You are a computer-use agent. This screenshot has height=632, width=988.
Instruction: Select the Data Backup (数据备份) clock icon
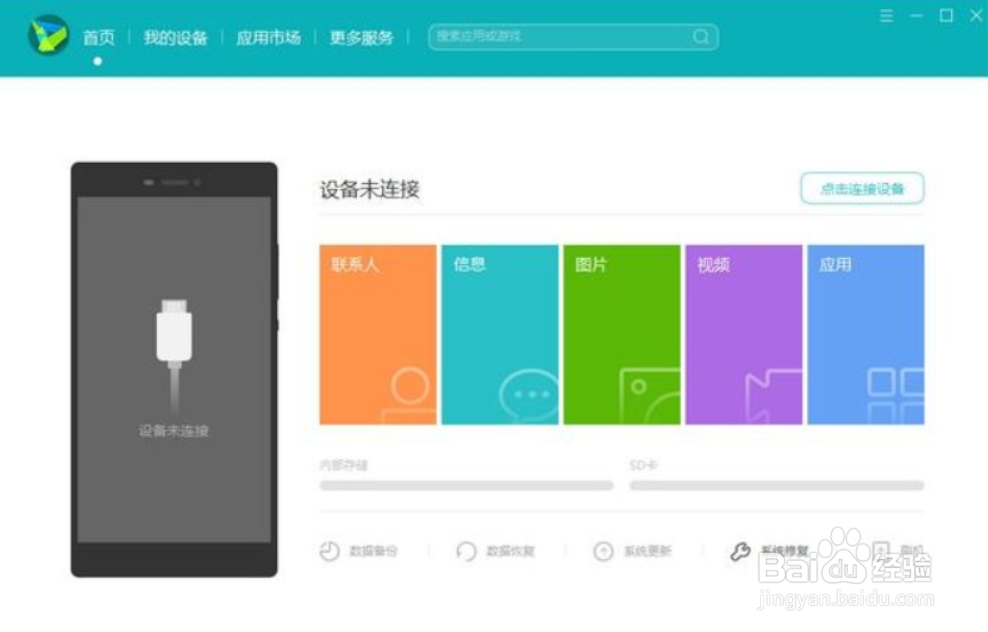point(330,551)
